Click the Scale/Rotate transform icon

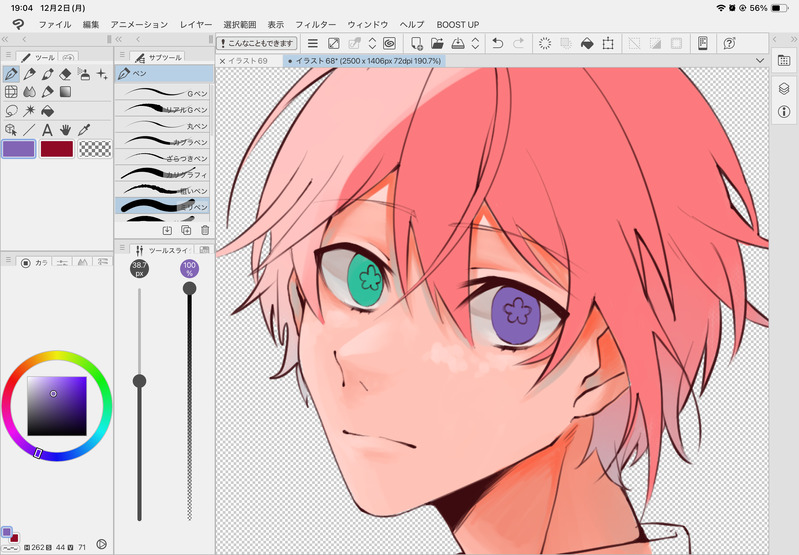click(x=608, y=43)
